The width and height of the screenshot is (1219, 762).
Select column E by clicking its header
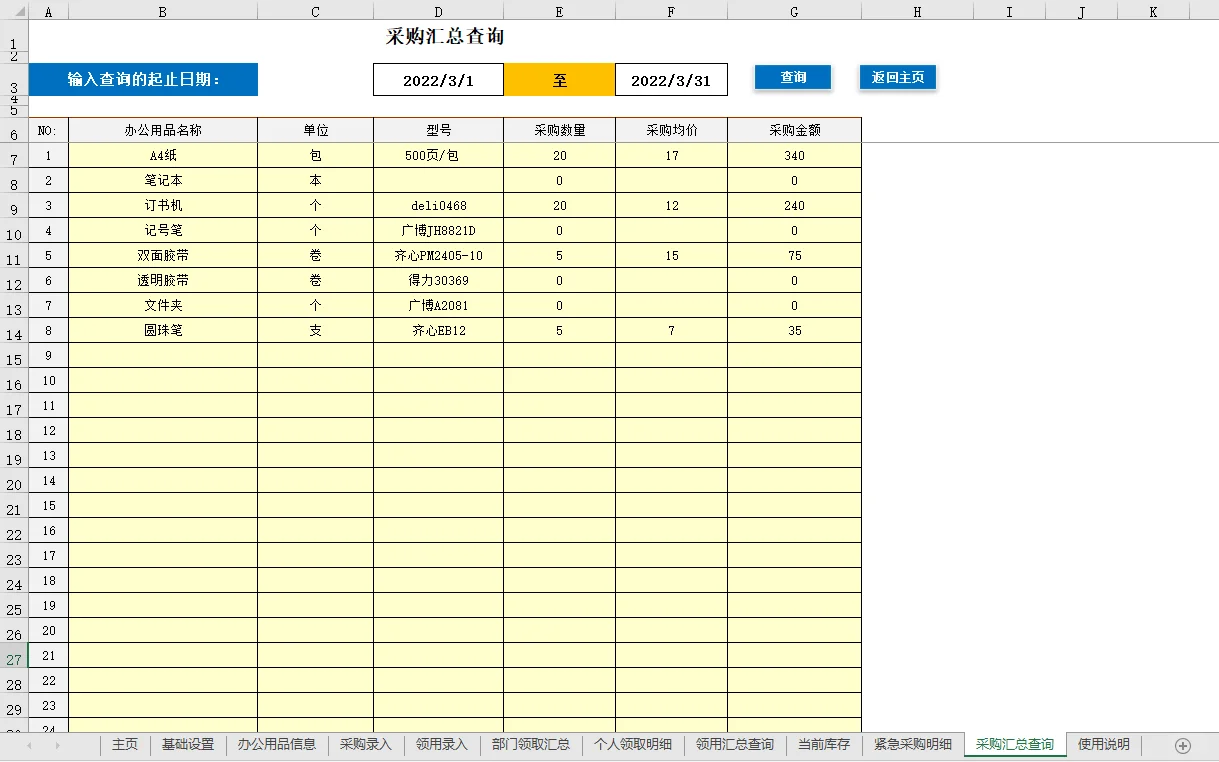tap(559, 11)
